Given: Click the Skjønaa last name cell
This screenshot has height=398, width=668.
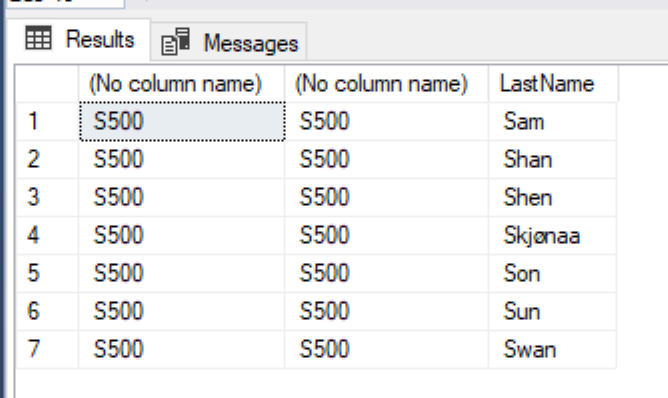Looking at the screenshot, I should tap(553, 235).
